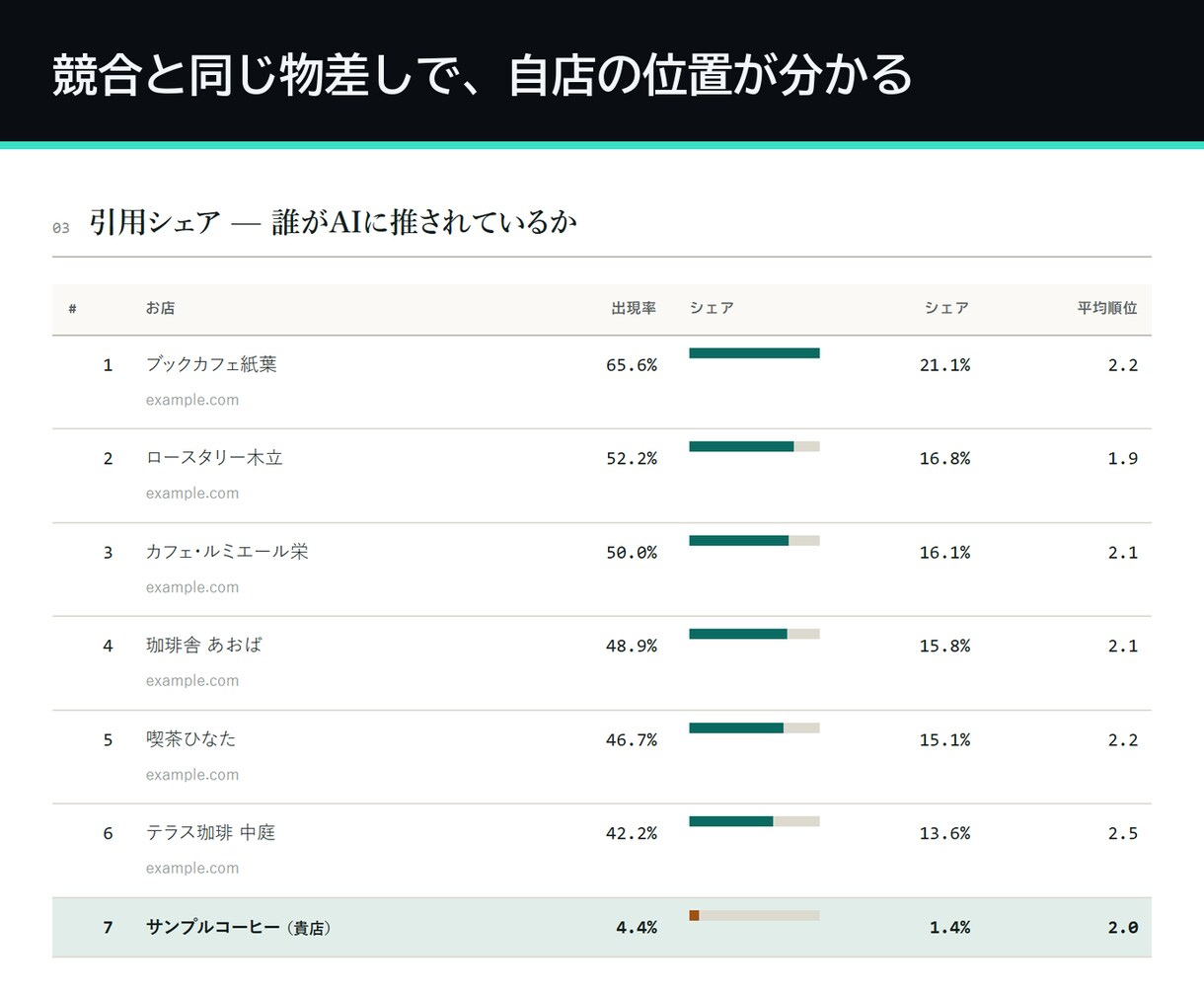Image resolution: width=1204 pixels, height=995 pixels.
Task: Click the 46.7% appearance rate value
Action: pyautogui.click(x=632, y=740)
